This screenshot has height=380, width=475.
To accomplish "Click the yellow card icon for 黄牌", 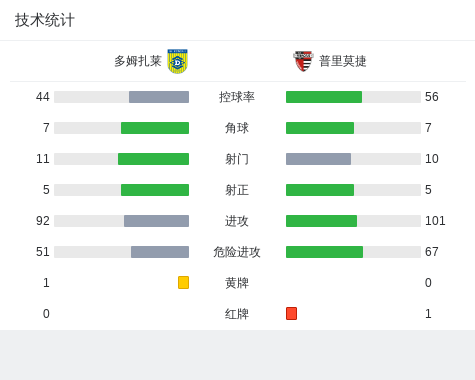I will 183,282.
